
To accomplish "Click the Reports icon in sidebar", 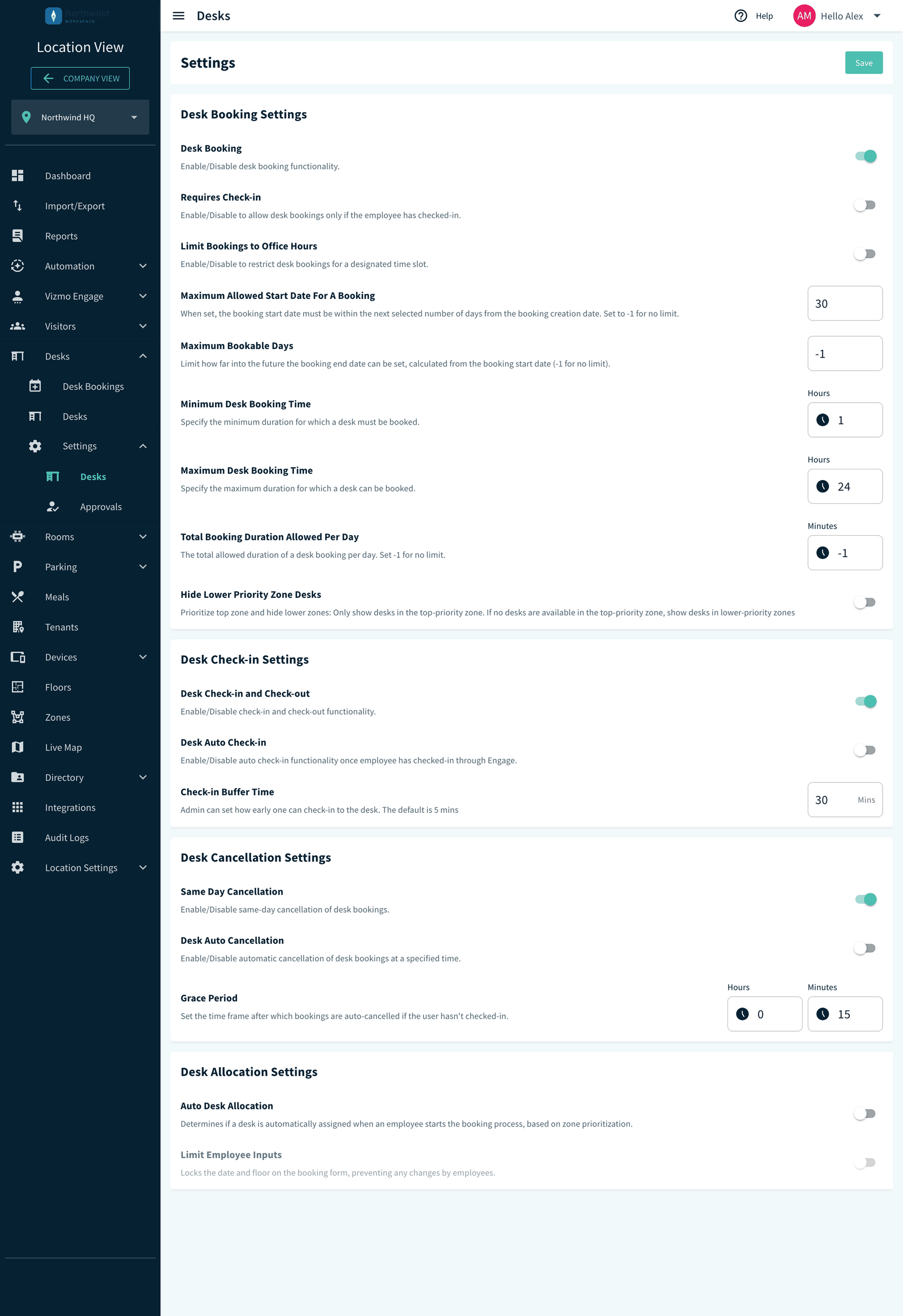I will (17, 236).
